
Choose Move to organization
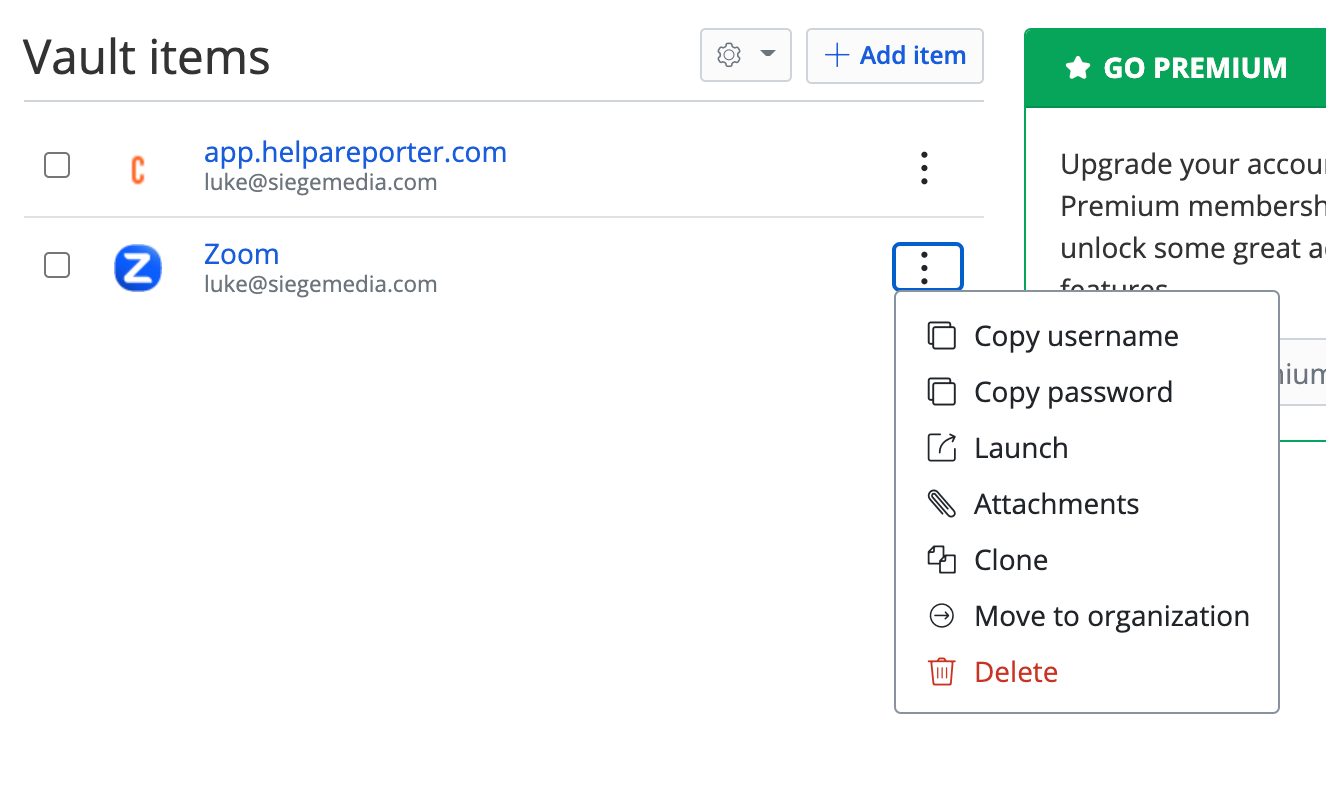tap(1087, 616)
